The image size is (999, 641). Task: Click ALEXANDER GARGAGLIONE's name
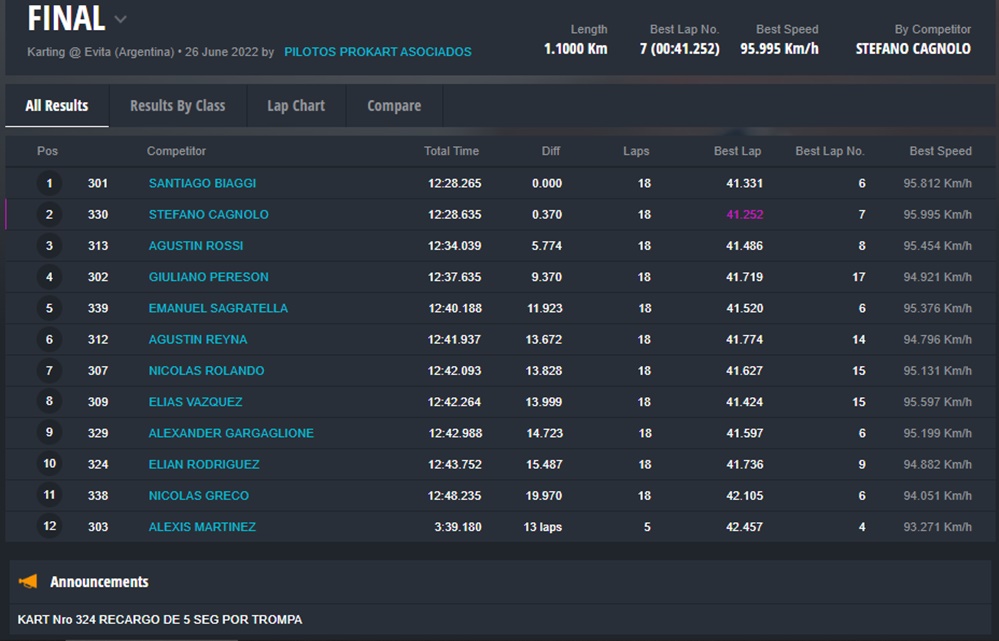click(x=231, y=433)
